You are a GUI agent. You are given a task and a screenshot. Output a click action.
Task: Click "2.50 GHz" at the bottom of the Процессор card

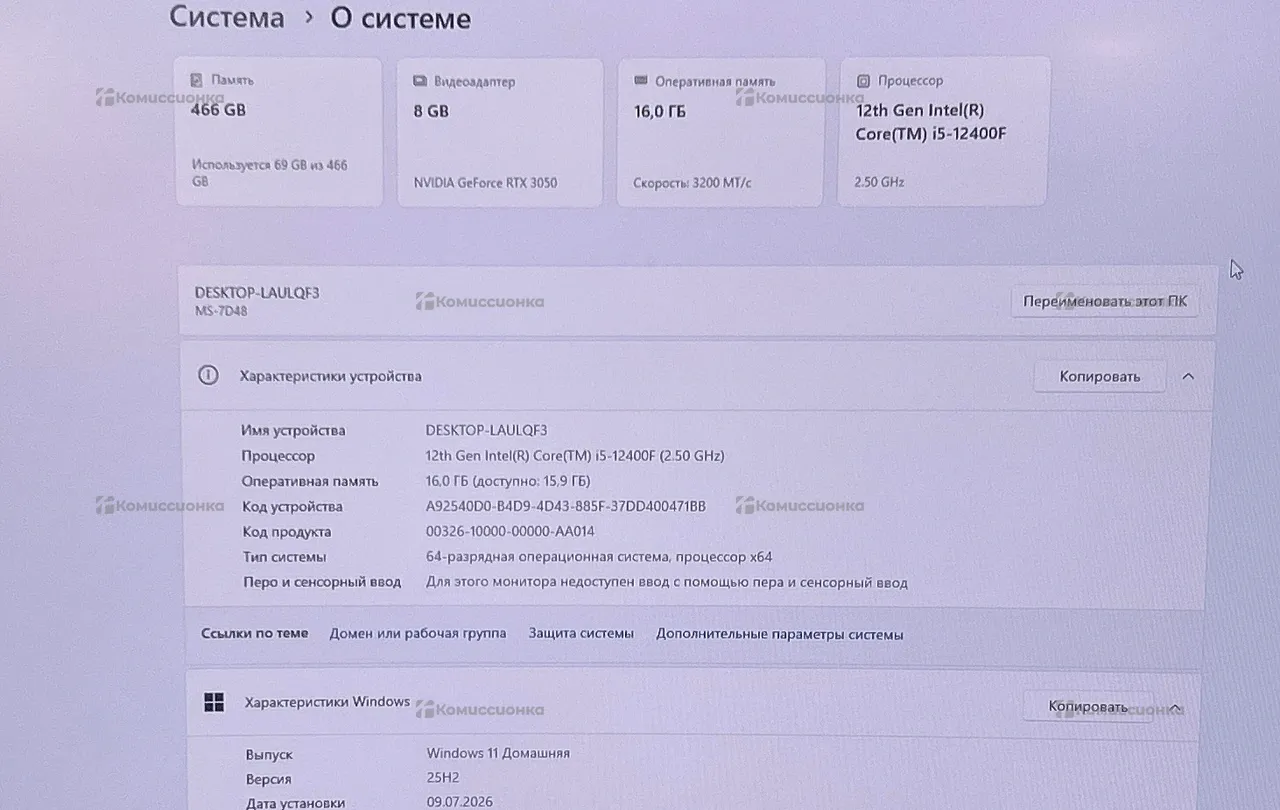click(x=879, y=182)
